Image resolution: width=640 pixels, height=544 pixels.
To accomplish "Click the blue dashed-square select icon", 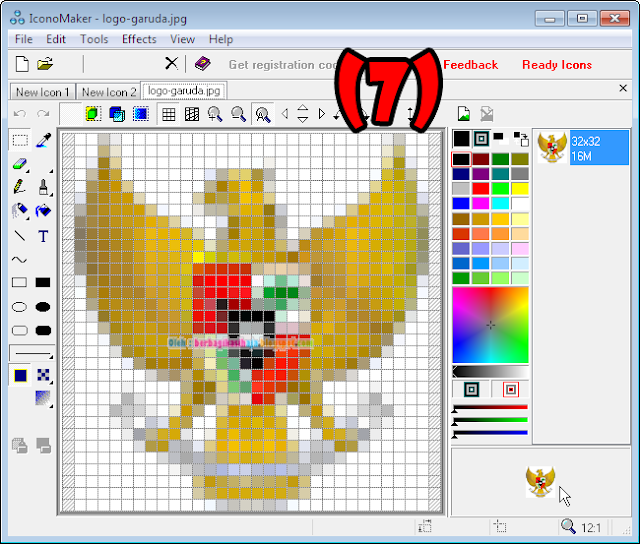I will pos(141,113).
